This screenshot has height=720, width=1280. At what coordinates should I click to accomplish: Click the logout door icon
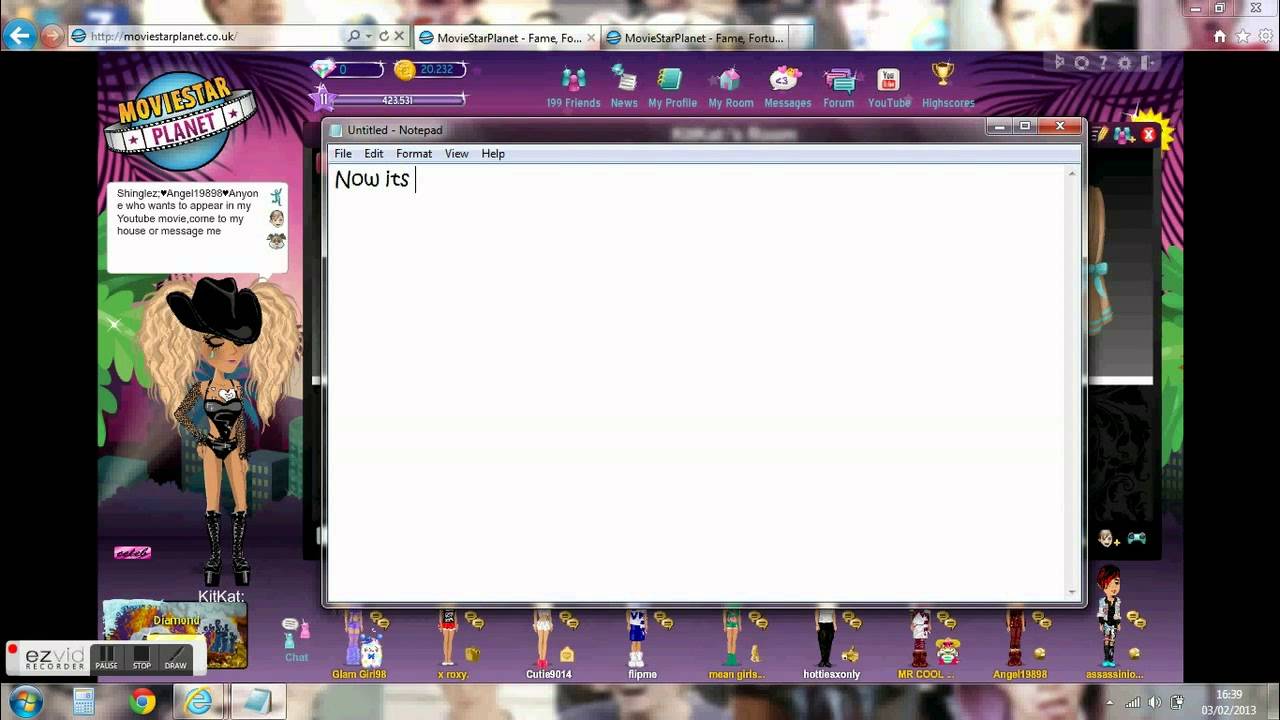click(1148, 62)
